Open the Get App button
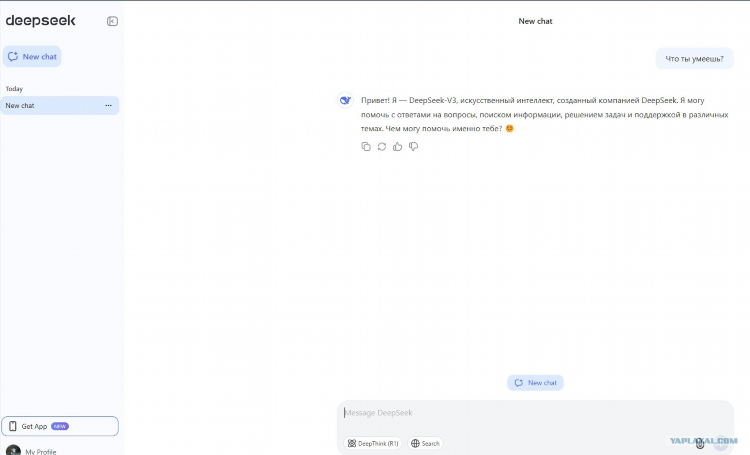This screenshot has width=750, height=455. pyautogui.click(x=60, y=426)
